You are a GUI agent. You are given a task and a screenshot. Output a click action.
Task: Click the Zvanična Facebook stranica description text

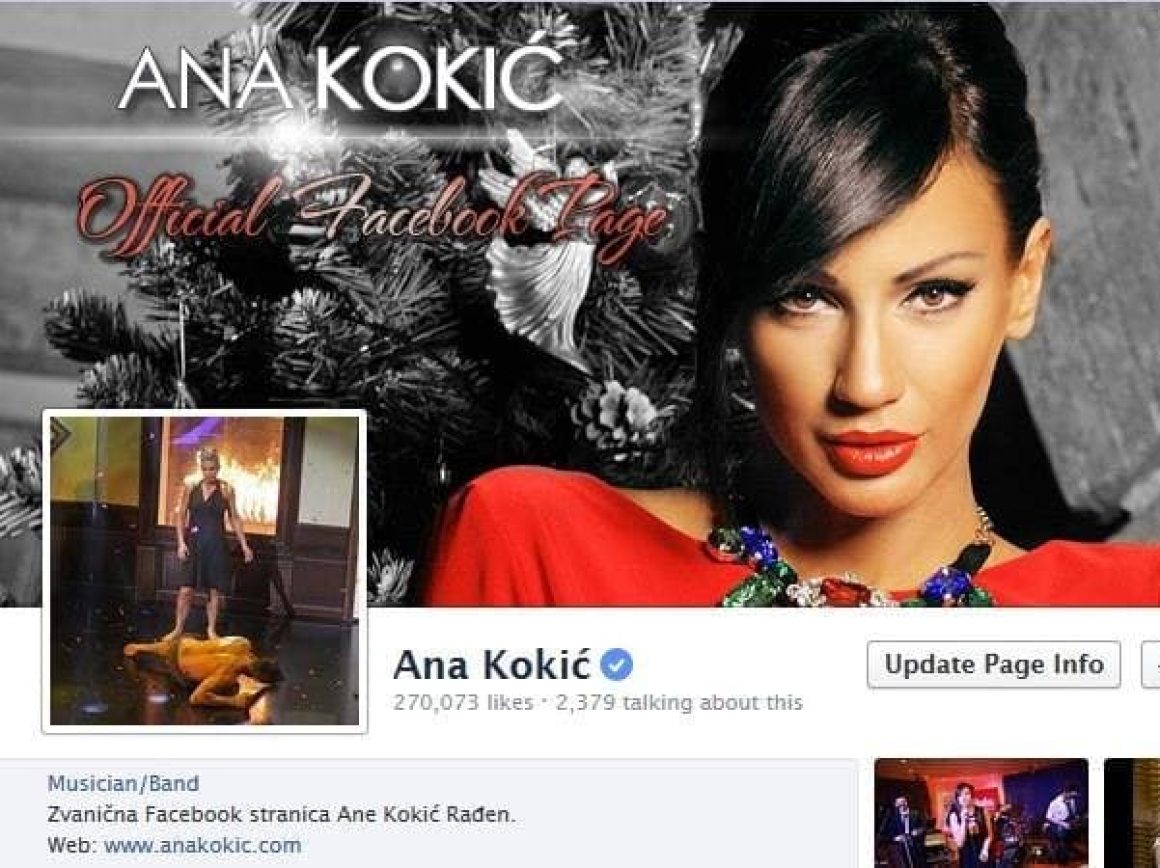click(x=281, y=815)
